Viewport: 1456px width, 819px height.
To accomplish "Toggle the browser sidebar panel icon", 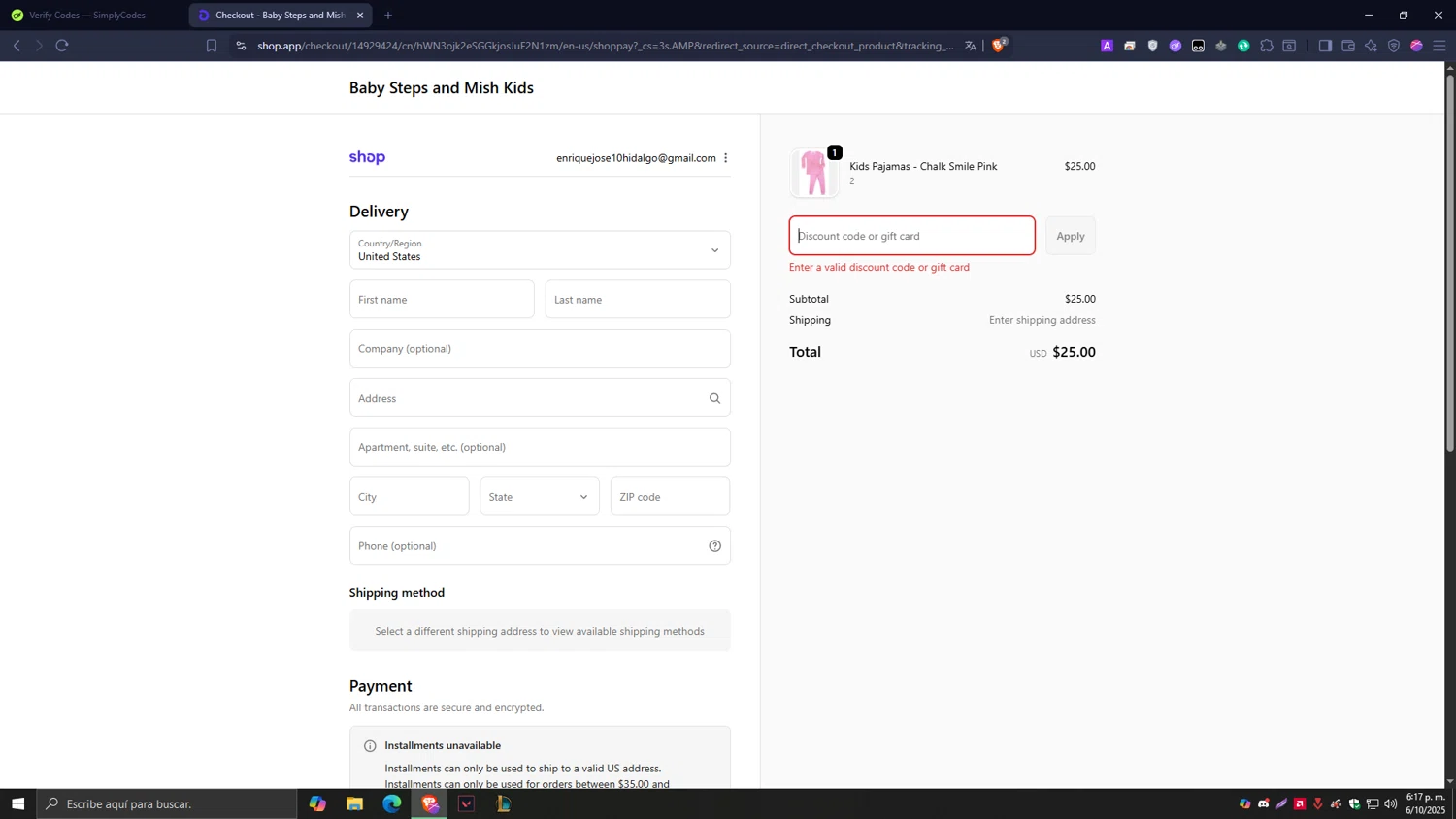I will 1325,46.
